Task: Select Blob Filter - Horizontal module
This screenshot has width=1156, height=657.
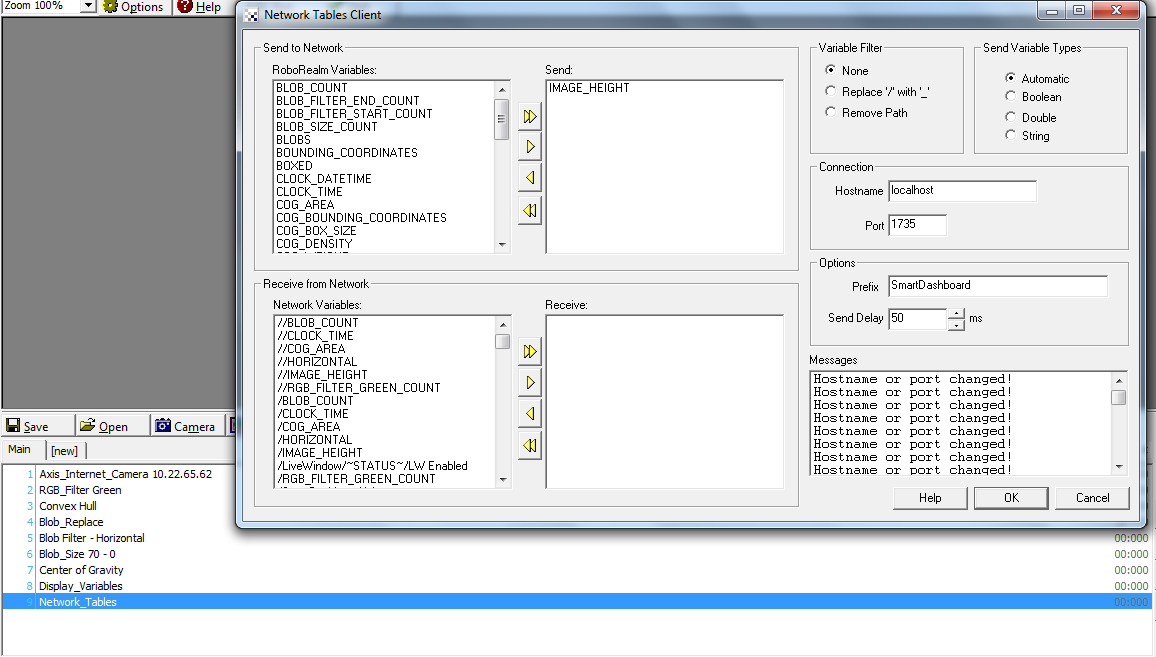Action: tap(91, 538)
